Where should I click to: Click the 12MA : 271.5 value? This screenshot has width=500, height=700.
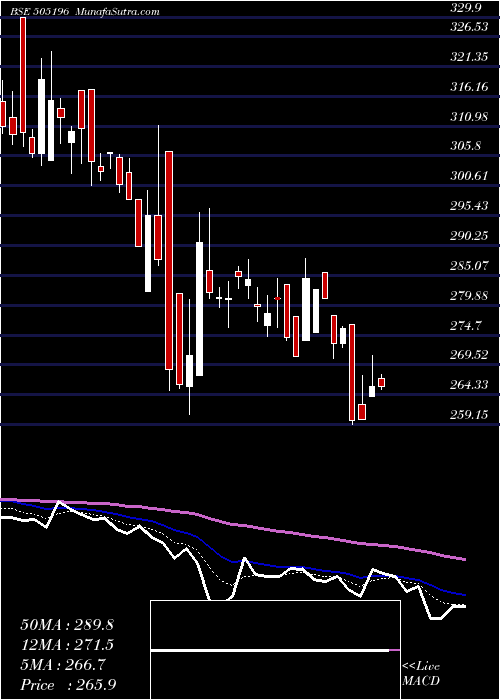(x=67, y=644)
